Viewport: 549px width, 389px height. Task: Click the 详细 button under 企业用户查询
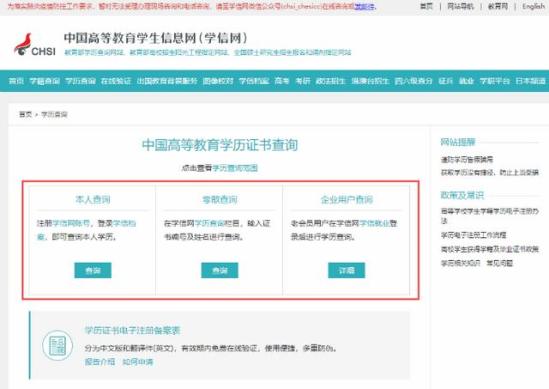346,270
